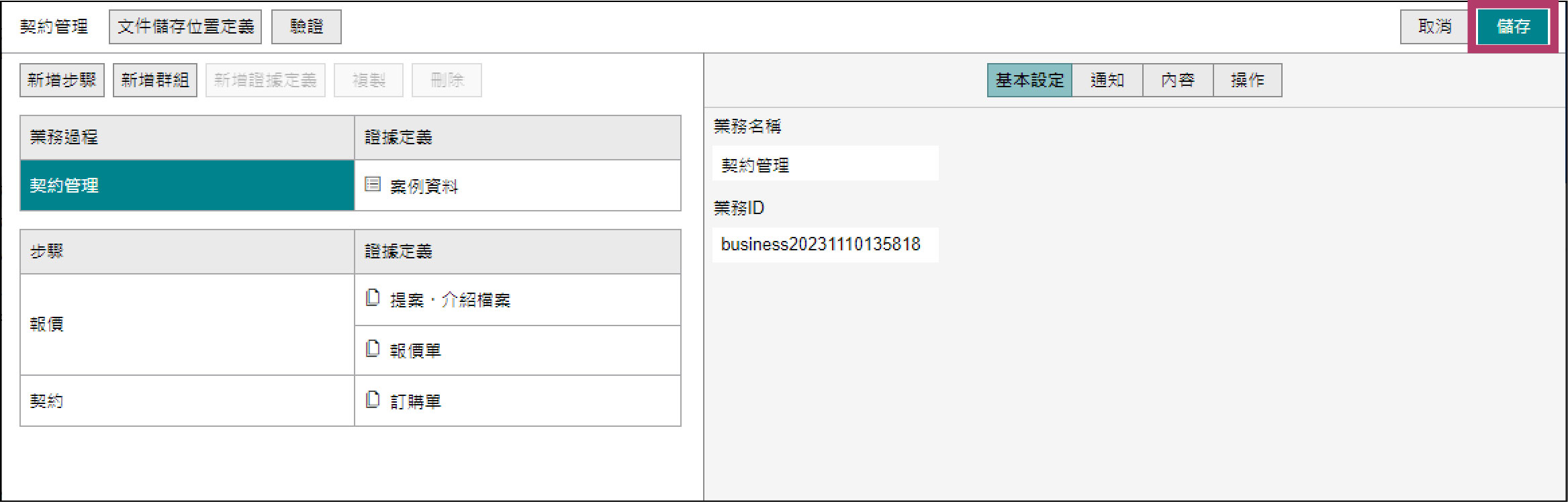Click the 業務ID input field
Viewport: 1568px width, 502px height.
(x=825, y=244)
